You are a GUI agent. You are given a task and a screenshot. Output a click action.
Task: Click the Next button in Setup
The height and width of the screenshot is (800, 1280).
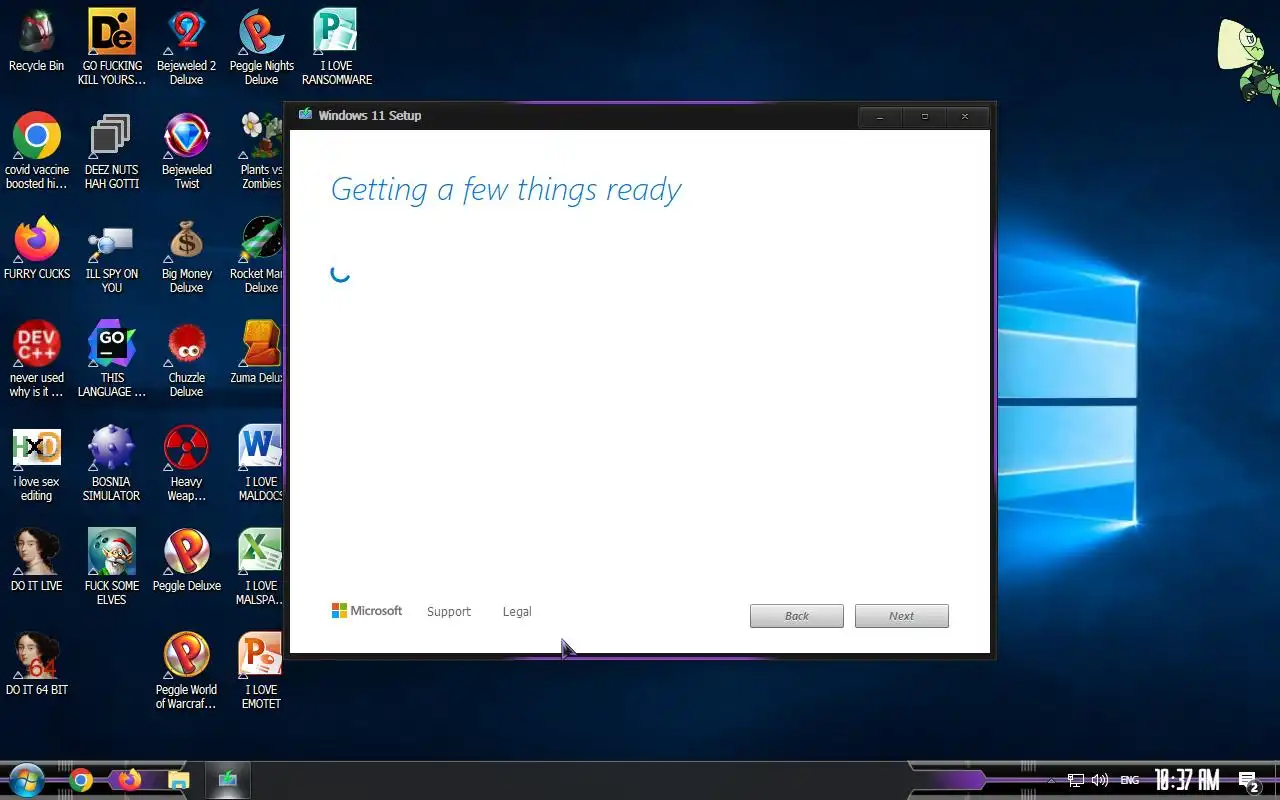tap(902, 616)
